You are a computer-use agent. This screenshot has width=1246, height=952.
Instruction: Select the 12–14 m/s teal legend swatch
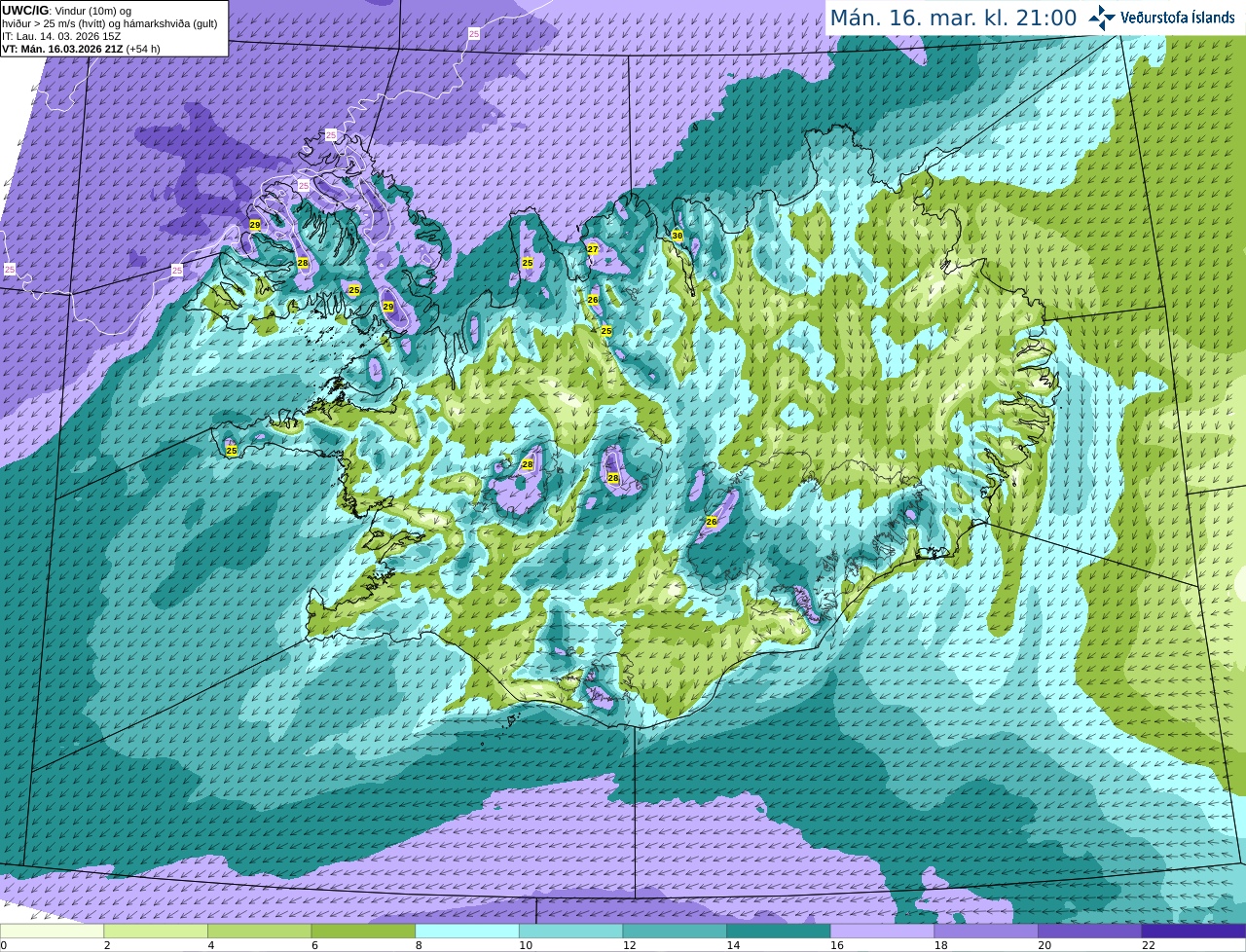(675, 931)
